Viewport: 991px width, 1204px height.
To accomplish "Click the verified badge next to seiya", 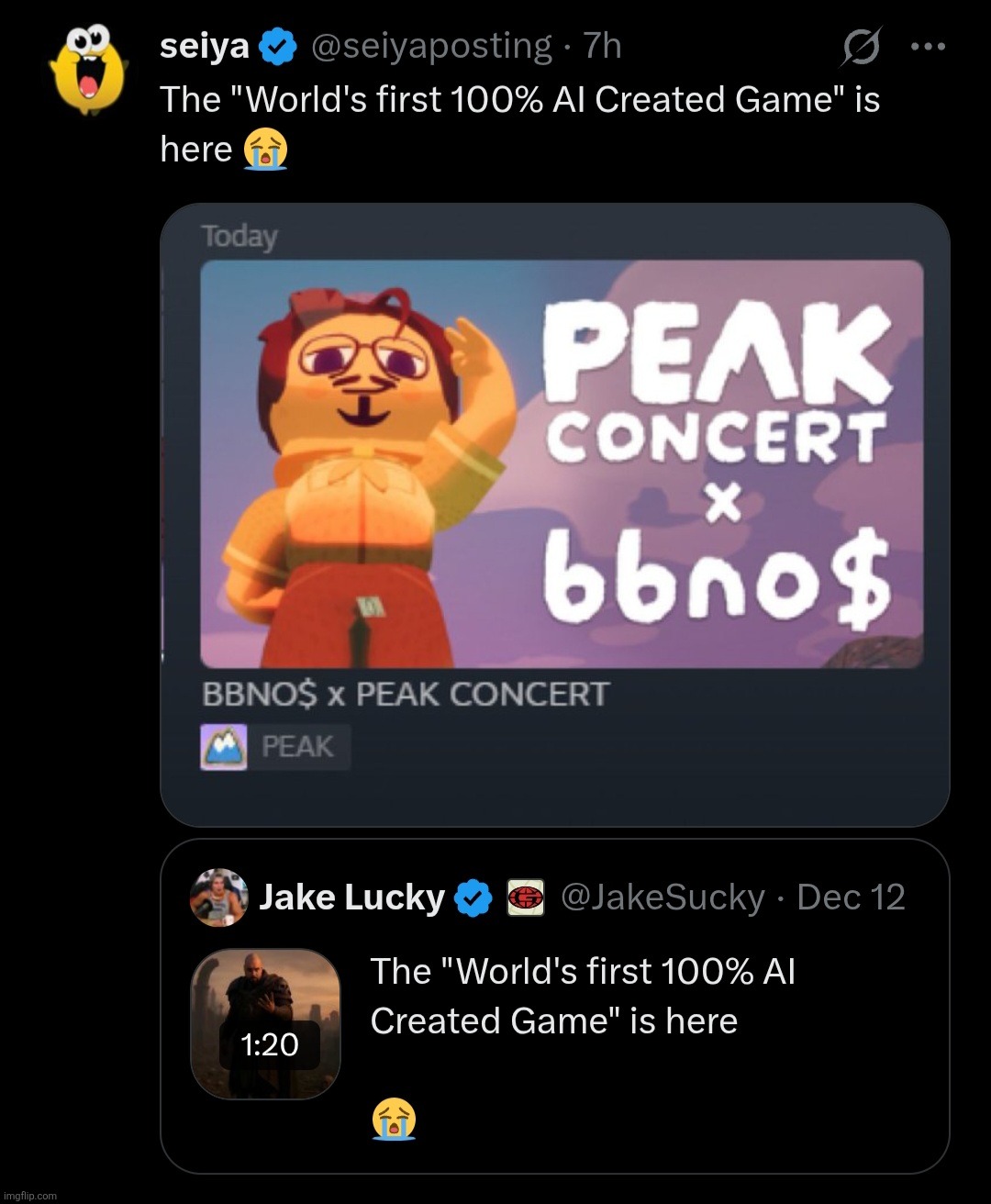I will coord(278,47).
